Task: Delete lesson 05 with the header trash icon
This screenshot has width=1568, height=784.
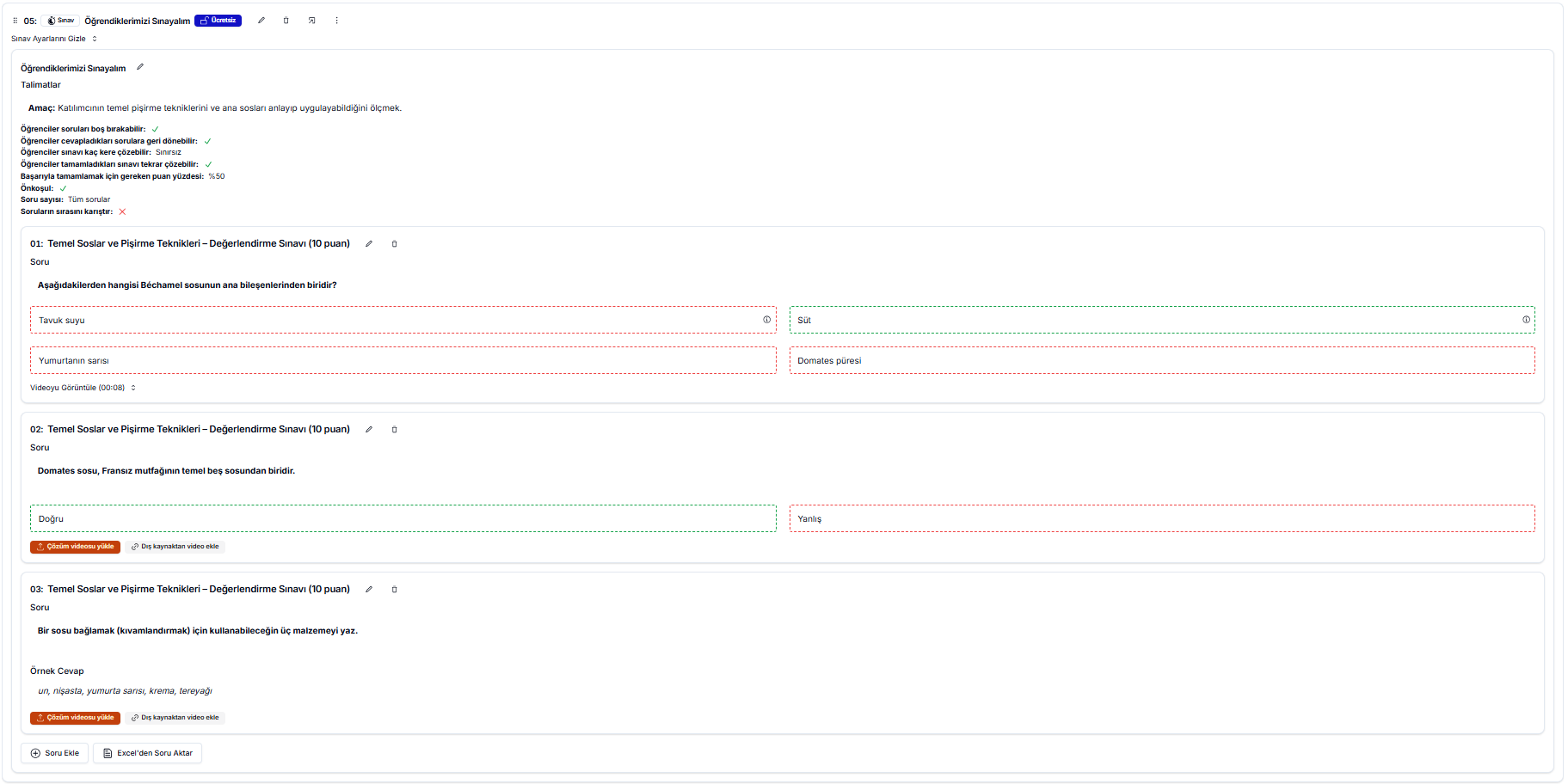Action: [286, 21]
